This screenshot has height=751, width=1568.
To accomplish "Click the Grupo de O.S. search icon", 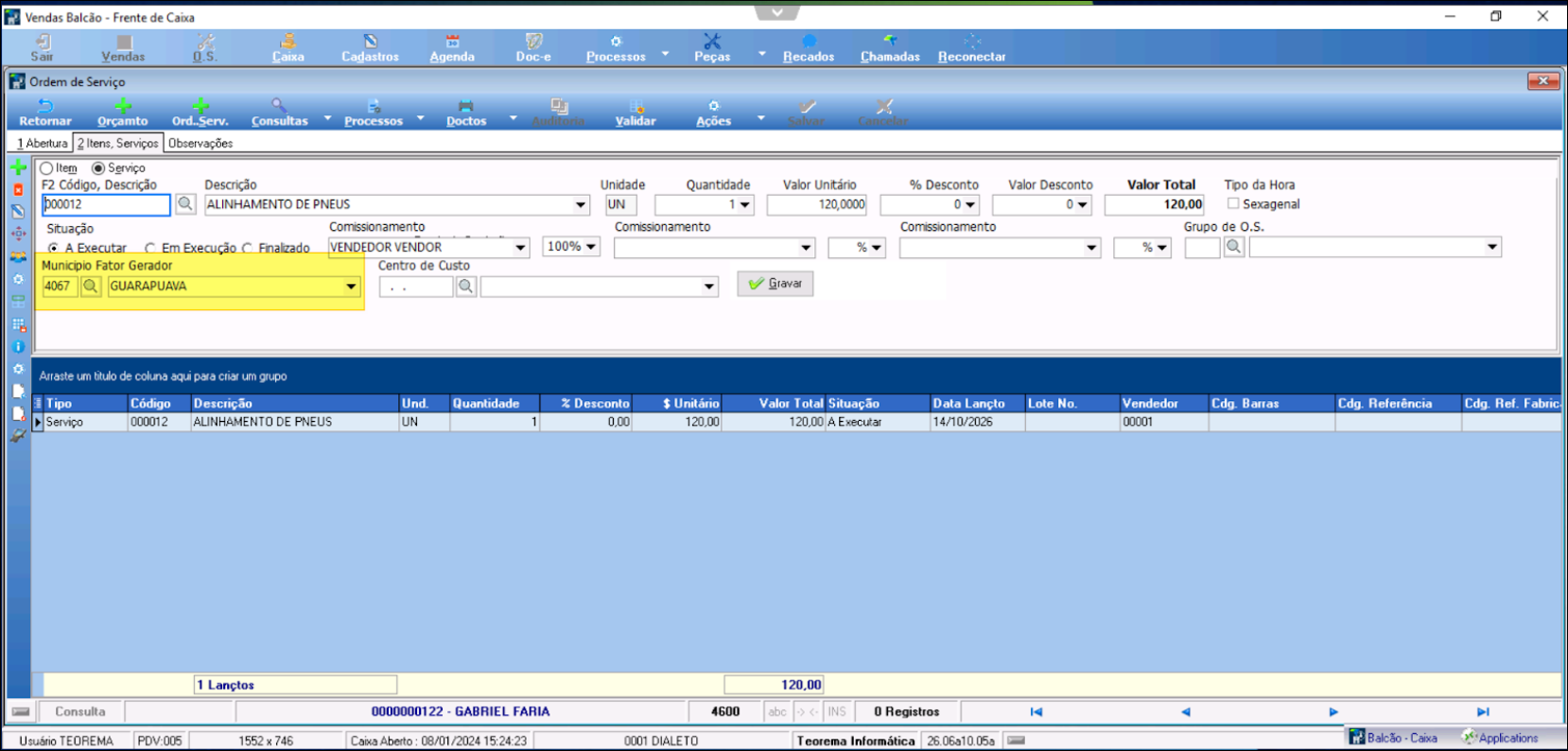I will (1234, 247).
